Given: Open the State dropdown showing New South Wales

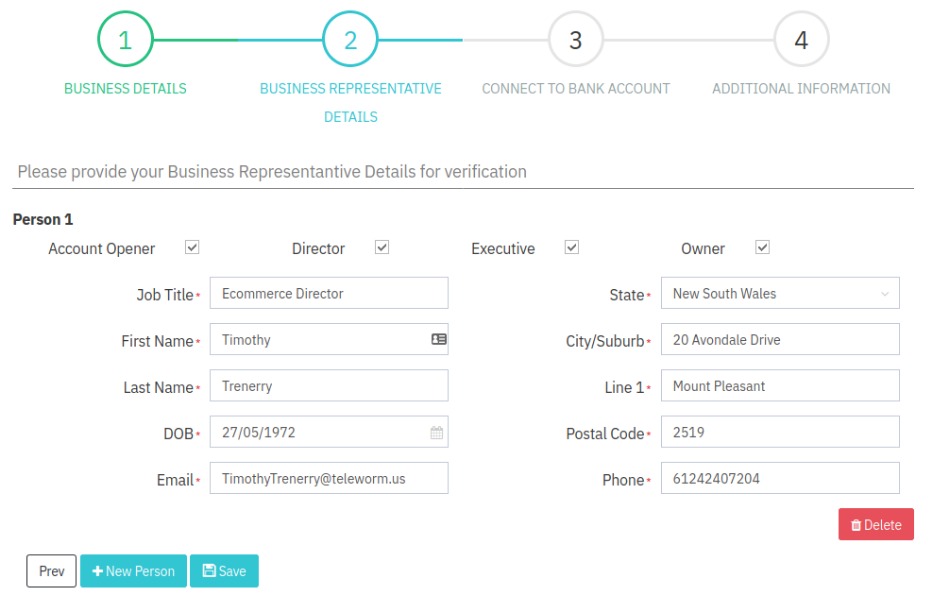Looking at the screenshot, I should click(780, 293).
